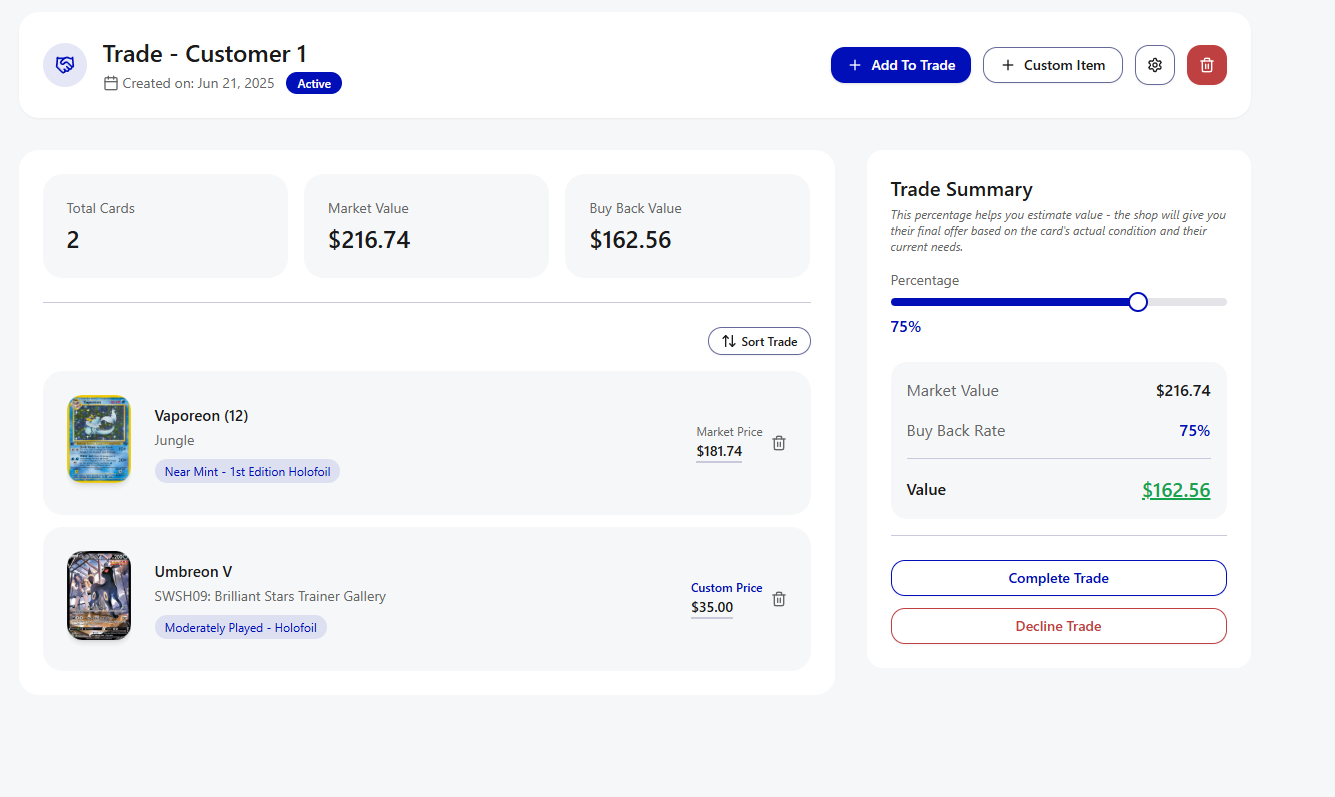
Task: Select the Umbreon V card name
Action: (x=193, y=572)
